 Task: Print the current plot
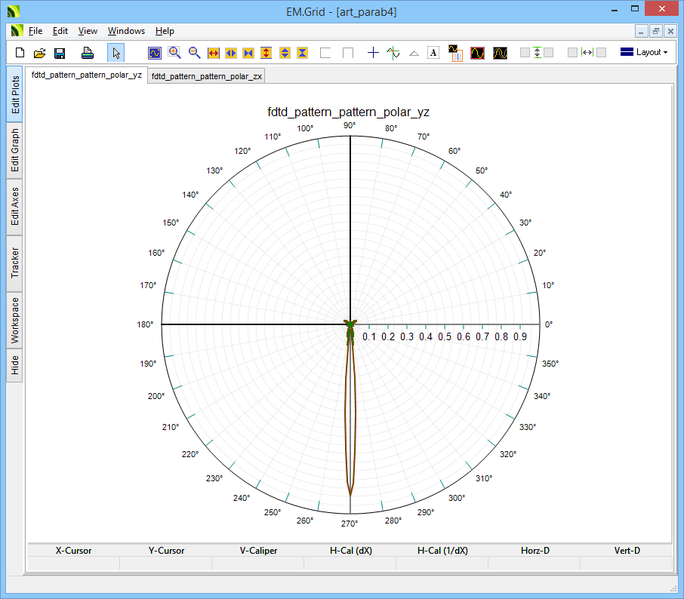pos(88,52)
